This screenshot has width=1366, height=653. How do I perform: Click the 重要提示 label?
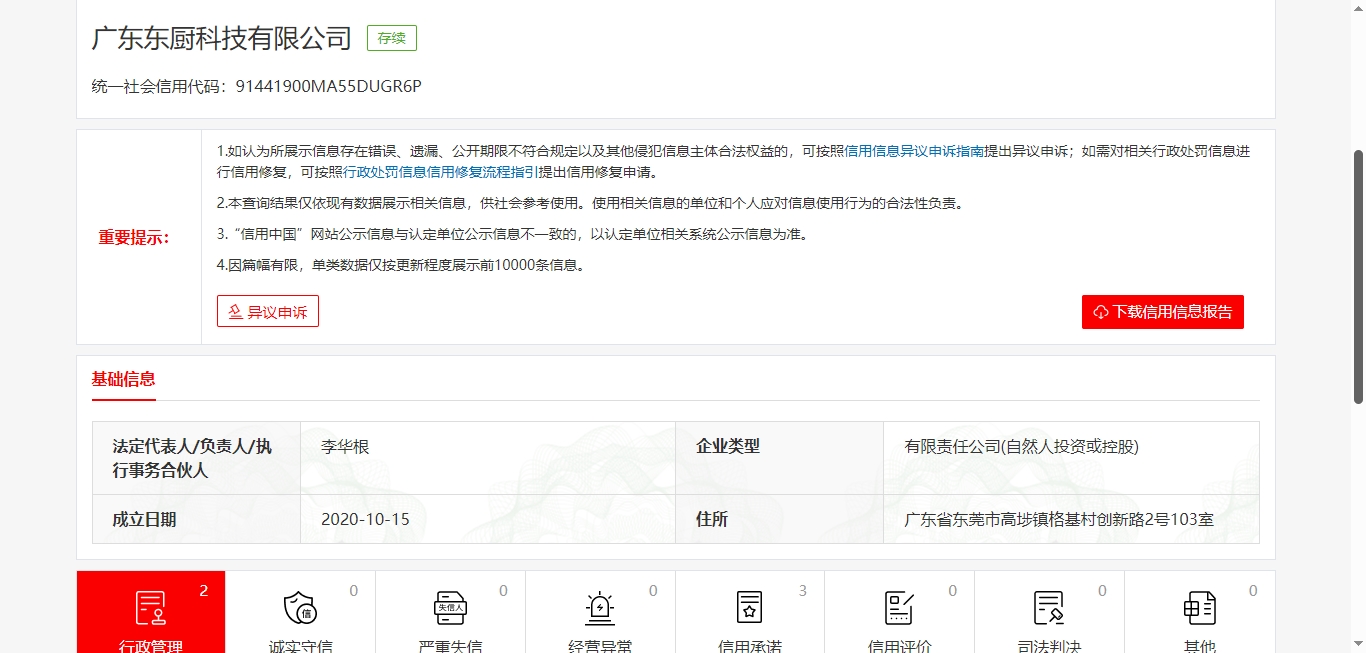point(134,238)
